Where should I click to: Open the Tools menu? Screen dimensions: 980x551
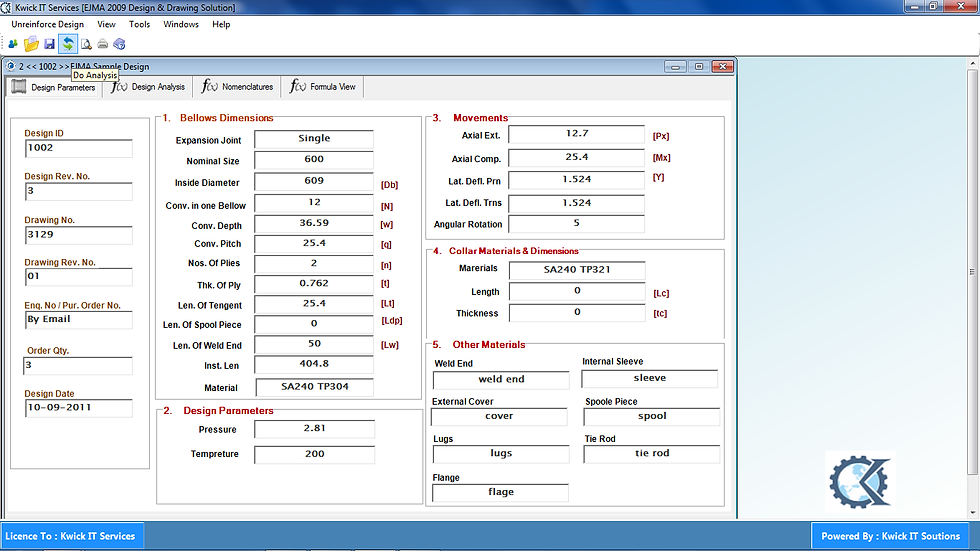[139, 24]
